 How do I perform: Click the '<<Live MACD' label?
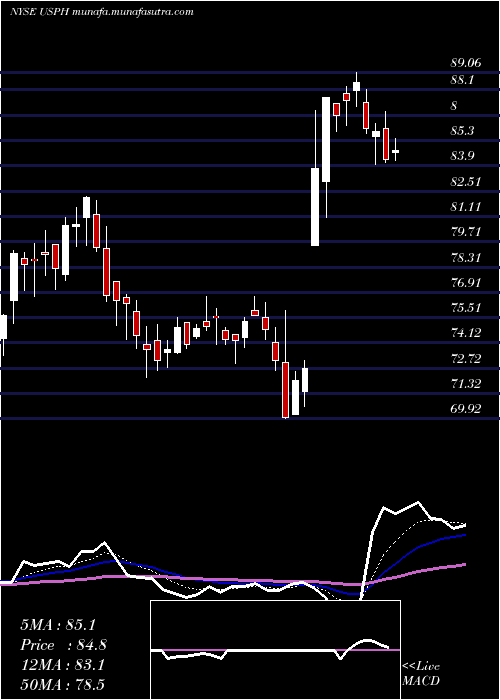pos(421,674)
